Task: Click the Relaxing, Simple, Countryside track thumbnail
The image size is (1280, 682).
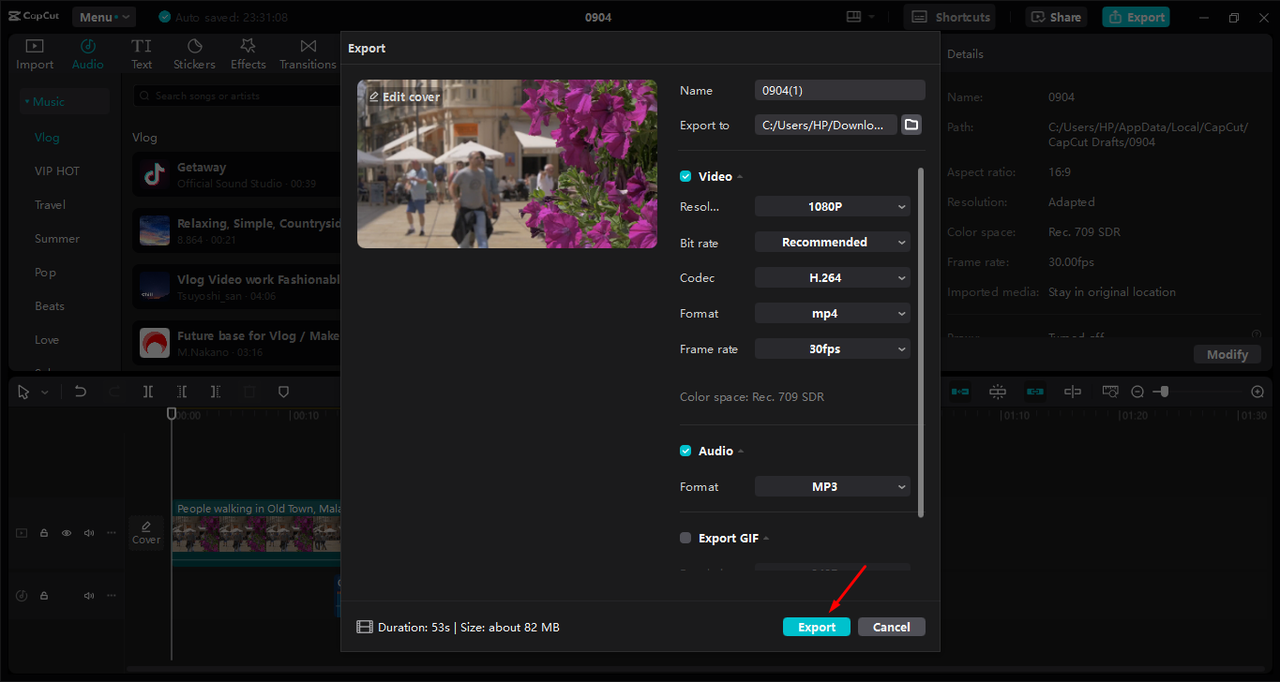Action: [x=154, y=231]
